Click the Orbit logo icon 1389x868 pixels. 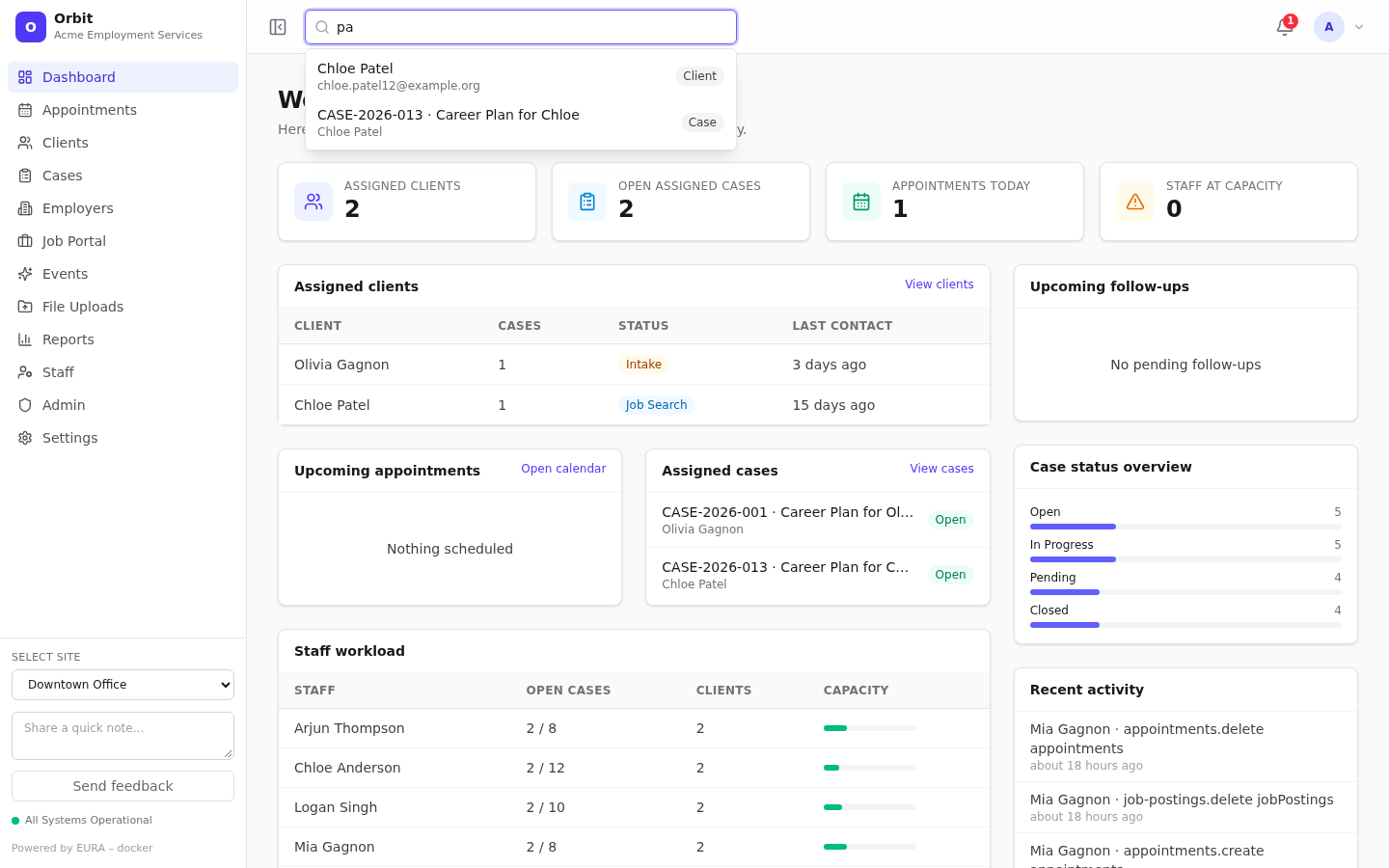31,27
